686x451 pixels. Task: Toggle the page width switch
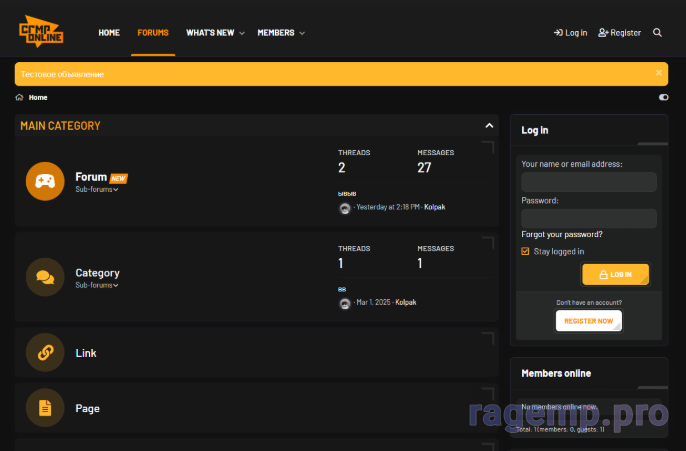(664, 97)
